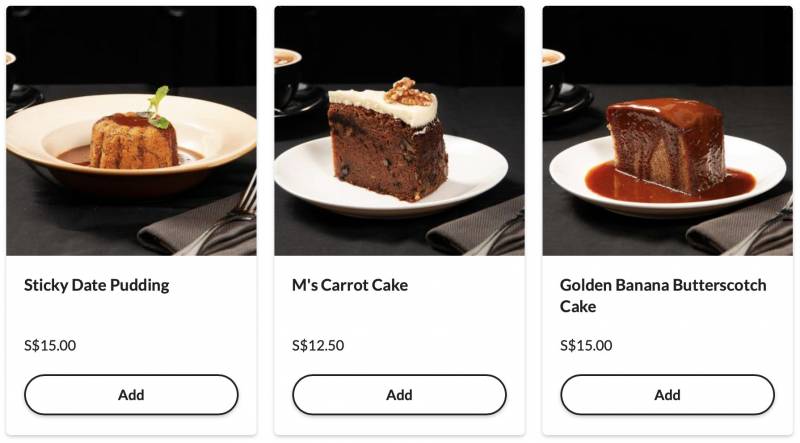
Task: Open the M's Carrot Cake photo
Action: (x=399, y=131)
